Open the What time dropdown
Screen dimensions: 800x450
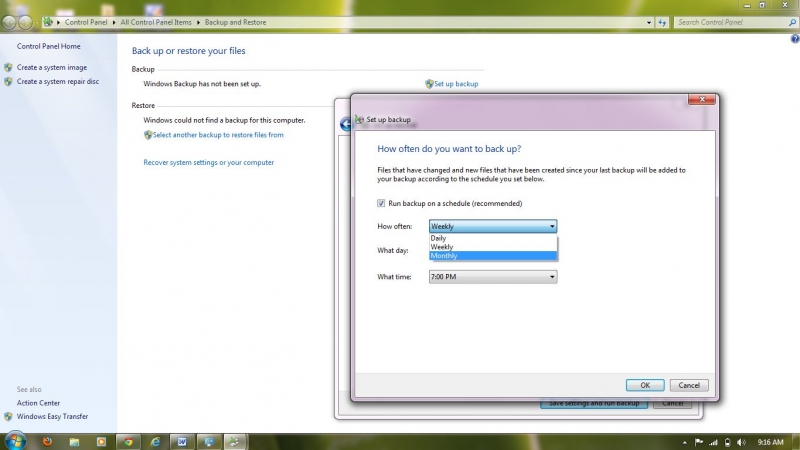[x=551, y=277]
